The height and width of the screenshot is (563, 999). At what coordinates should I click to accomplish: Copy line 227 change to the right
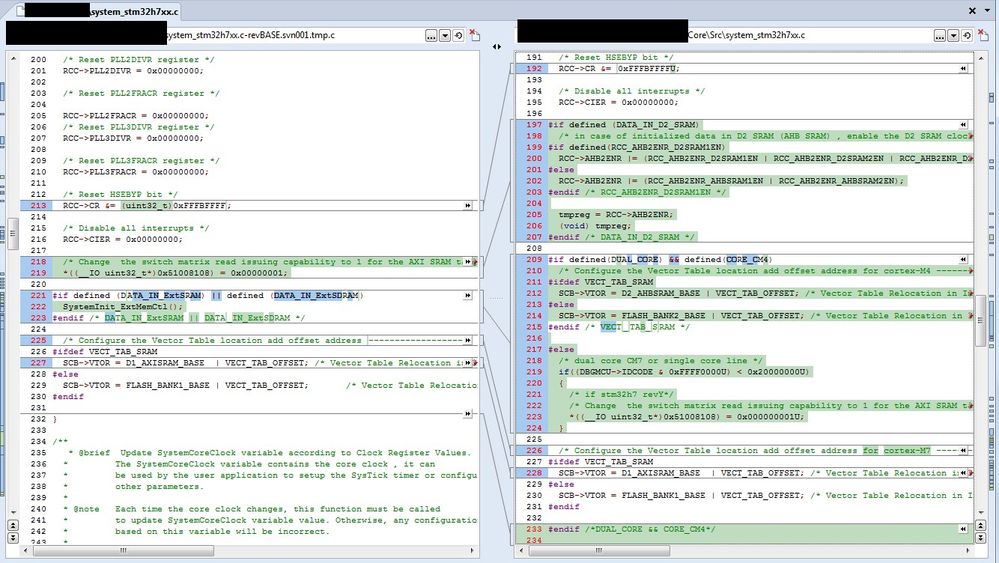pos(468,363)
